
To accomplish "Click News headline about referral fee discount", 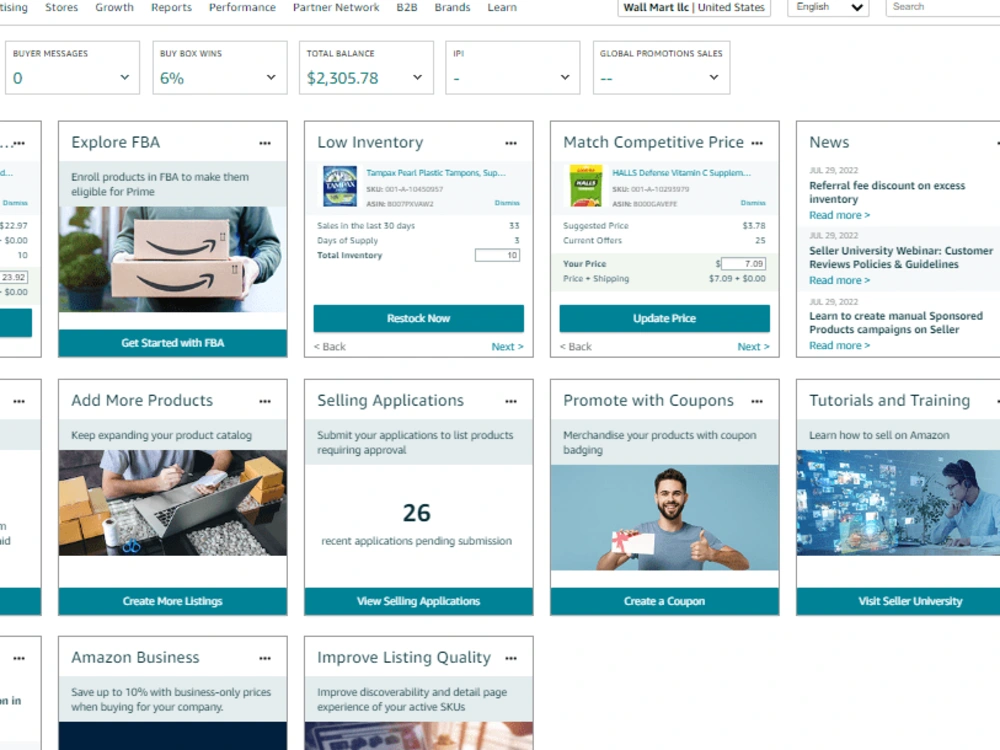I will (887, 192).
